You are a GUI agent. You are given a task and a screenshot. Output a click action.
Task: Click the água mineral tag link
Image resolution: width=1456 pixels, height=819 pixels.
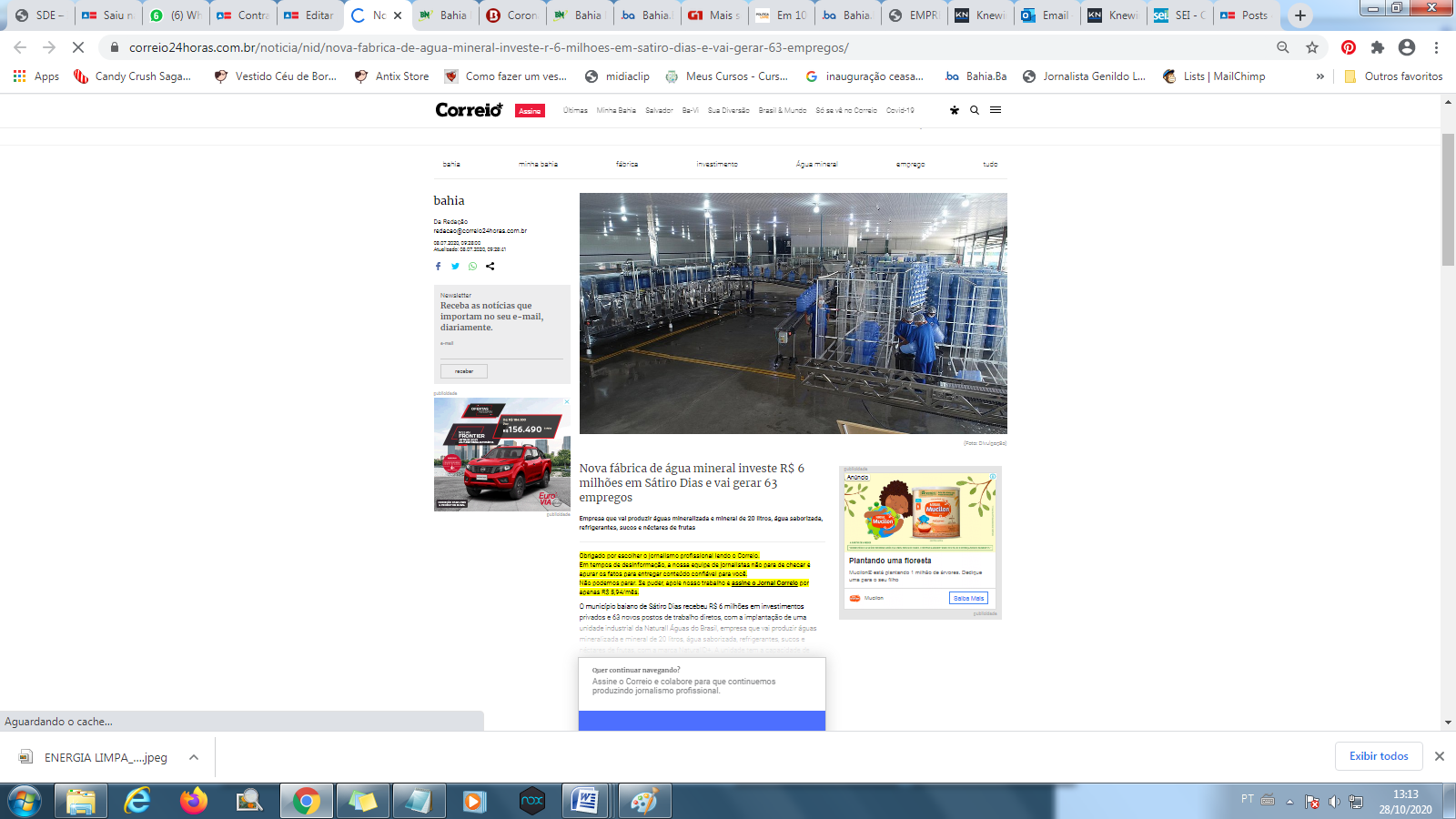[x=816, y=165]
